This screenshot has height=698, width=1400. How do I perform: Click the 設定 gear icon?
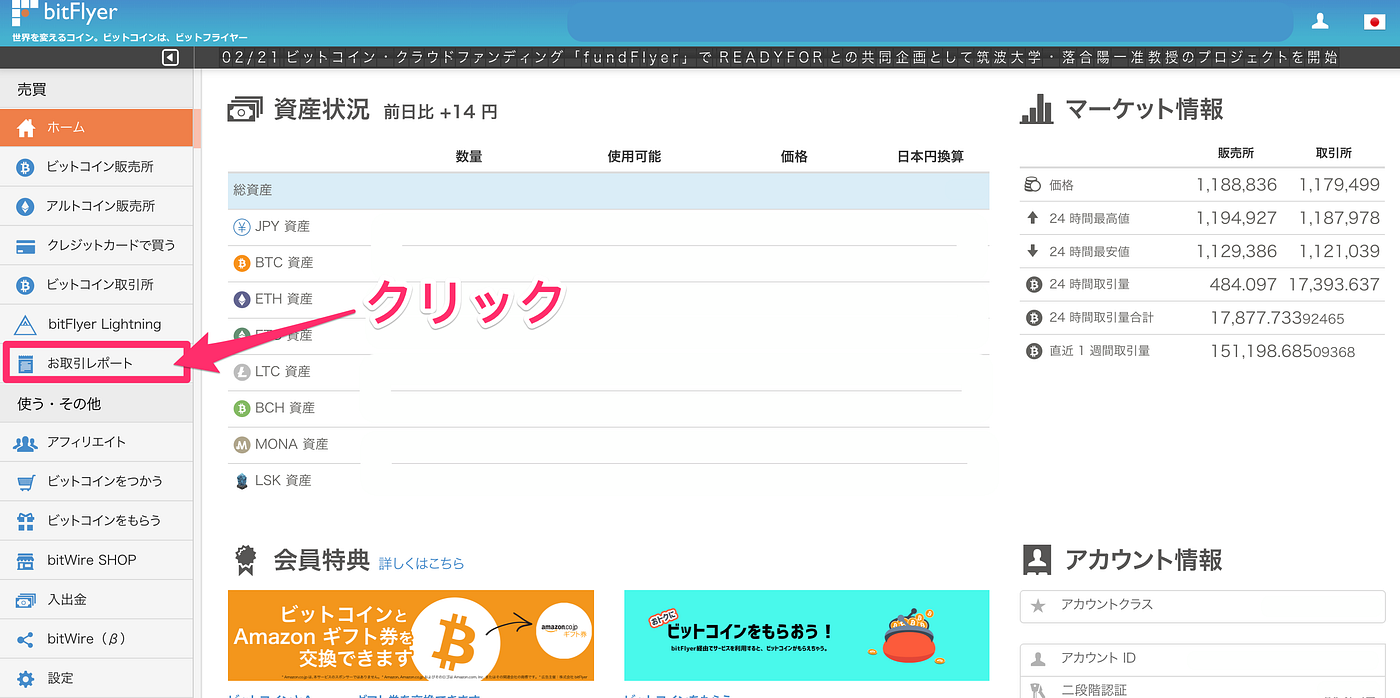pyautogui.click(x=26, y=678)
